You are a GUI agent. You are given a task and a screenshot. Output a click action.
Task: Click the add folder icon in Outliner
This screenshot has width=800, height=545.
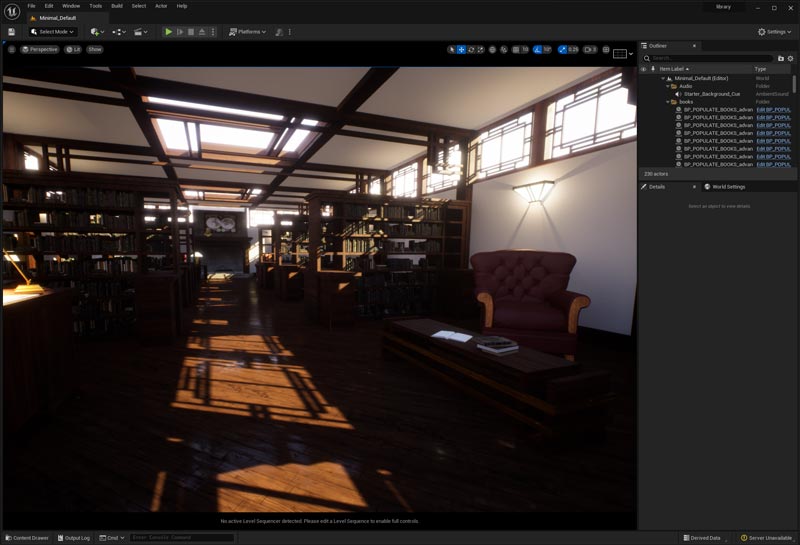781,58
